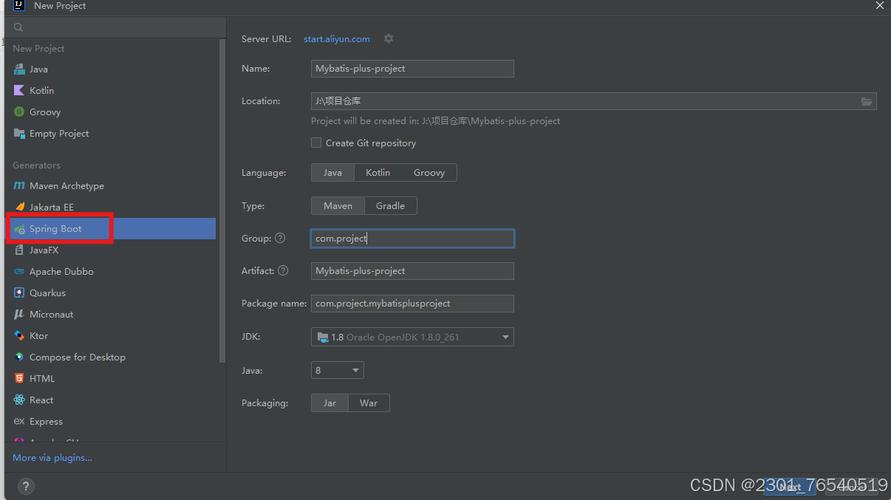Click the generator list scrollbar
The width and height of the screenshot is (891, 500).
point(222,200)
